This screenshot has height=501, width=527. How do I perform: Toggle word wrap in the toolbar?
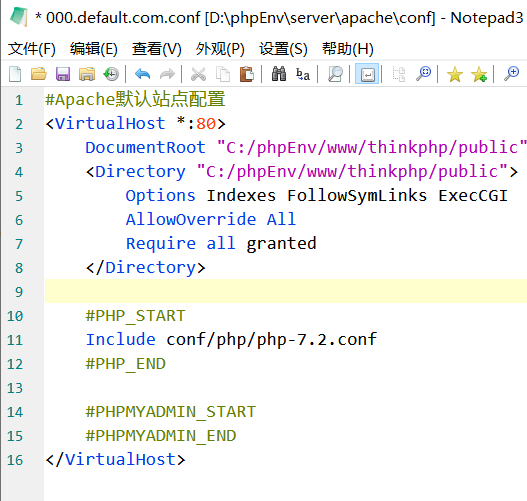(367, 74)
